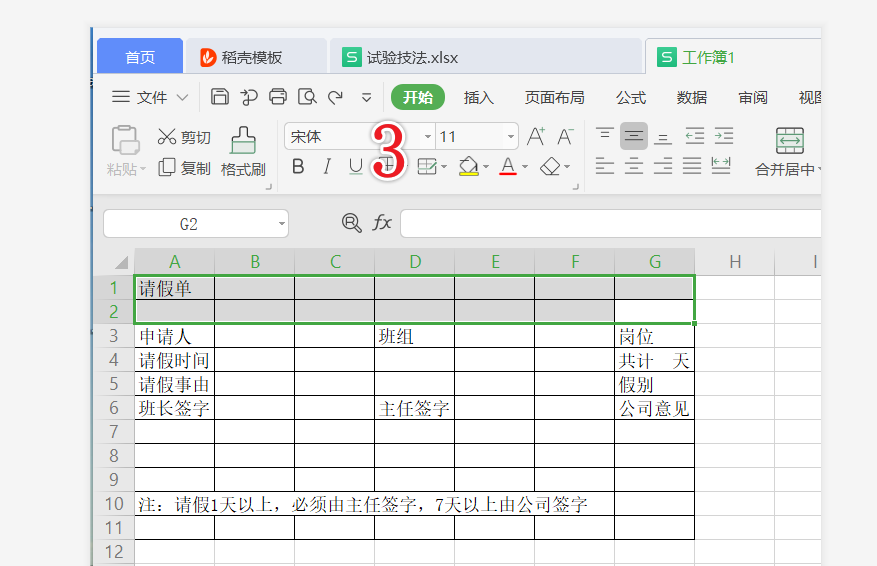Apply red font color A icon
This screenshot has width=877, height=566.
coord(508,166)
